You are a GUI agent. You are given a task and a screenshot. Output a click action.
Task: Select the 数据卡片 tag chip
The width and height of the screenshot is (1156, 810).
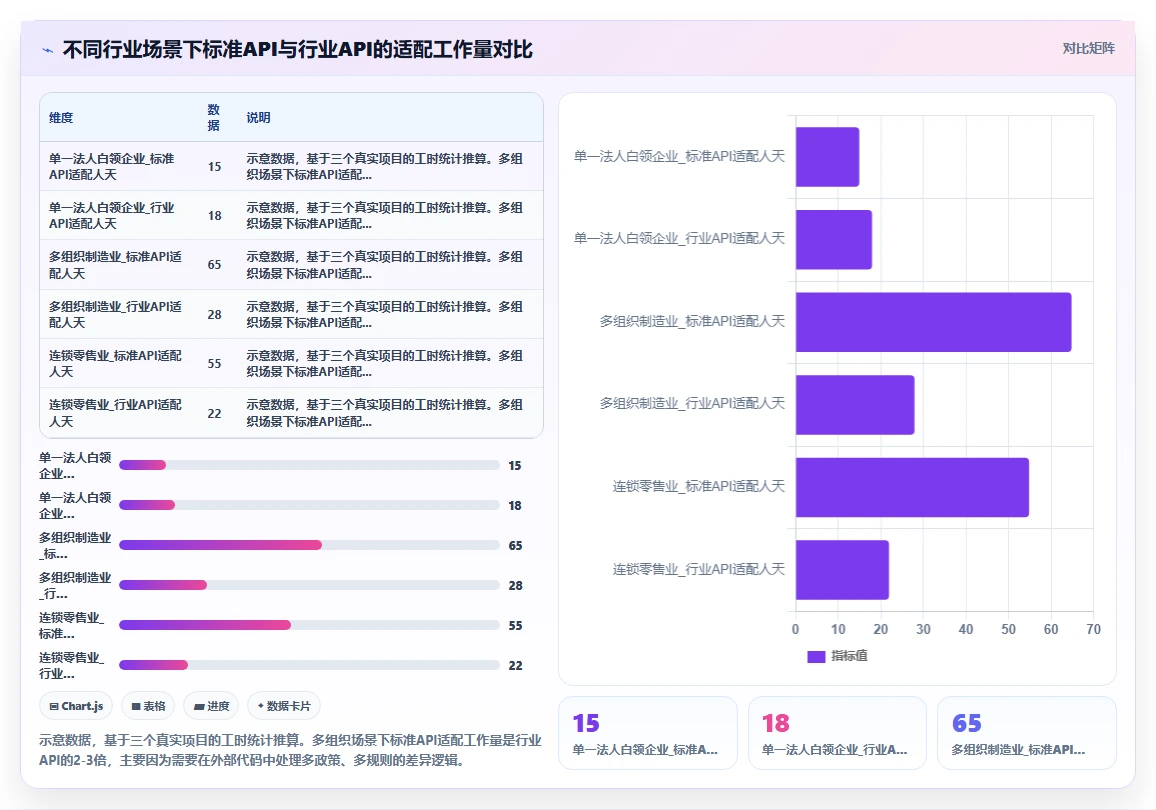(x=284, y=706)
